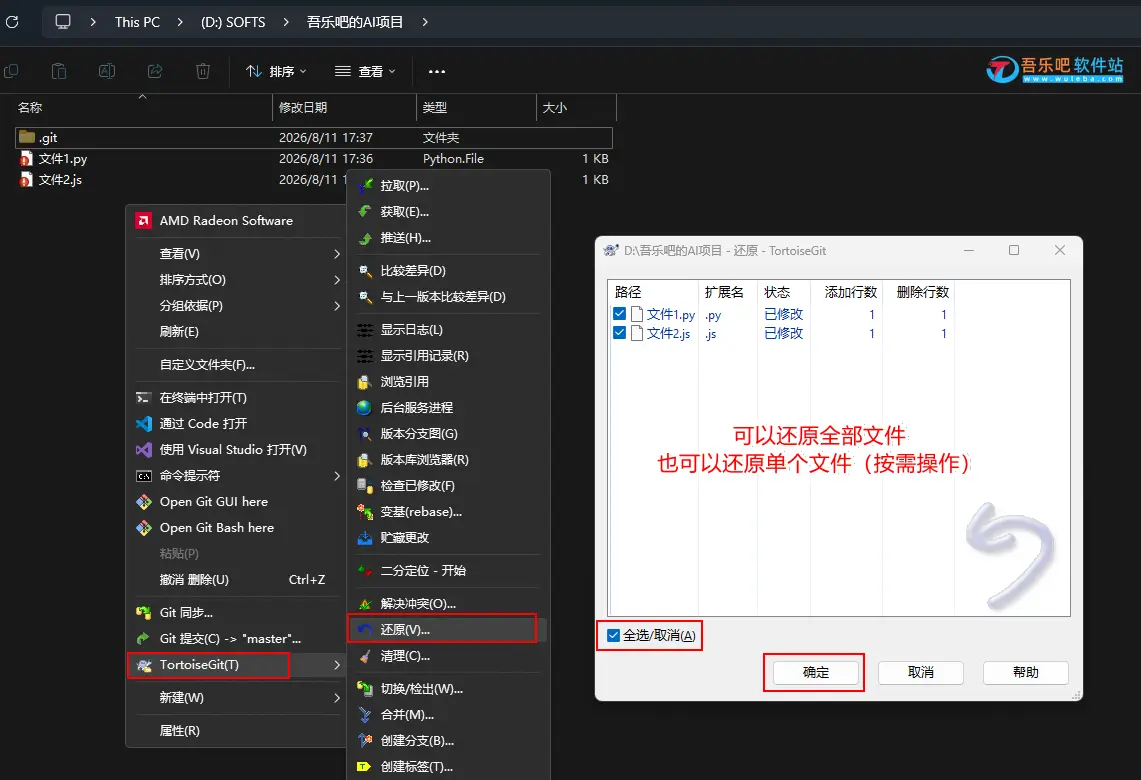The height and width of the screenshot is (780, 1141).
Task: Expand the 排序方式(O) submenu
Action: click(337, 280)
